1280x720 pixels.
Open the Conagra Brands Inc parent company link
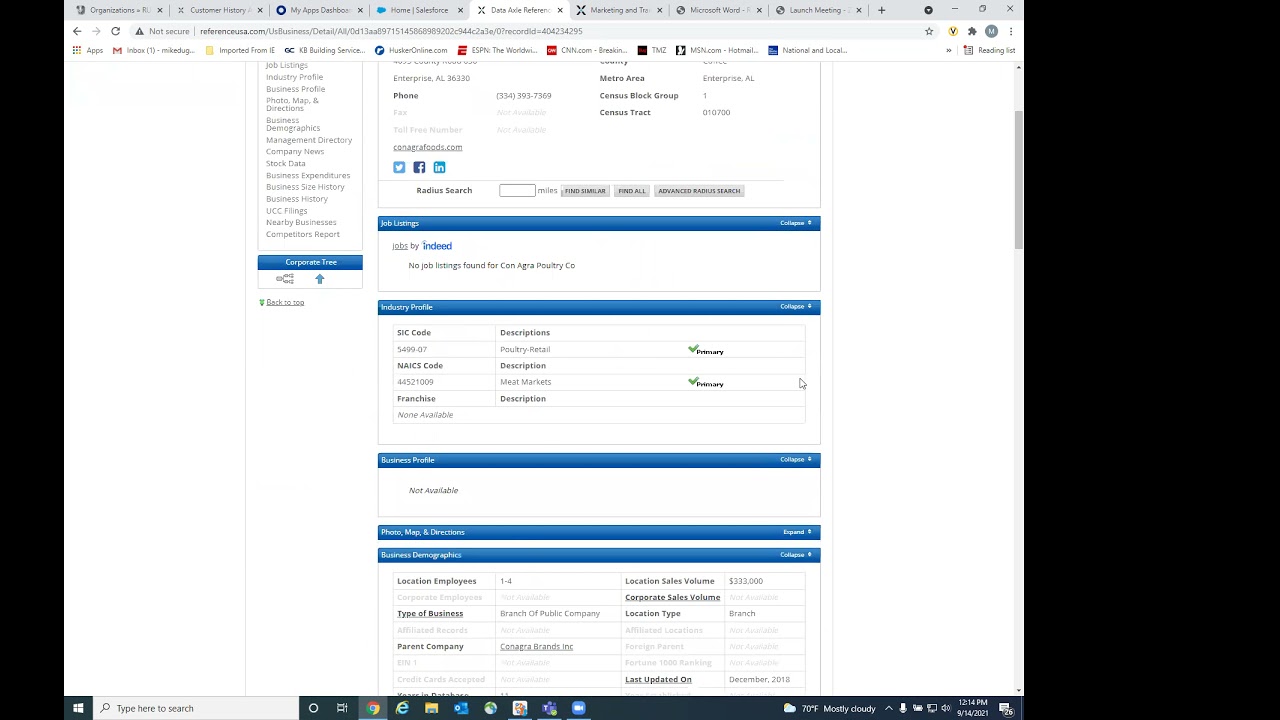click(x=536, y=647)
